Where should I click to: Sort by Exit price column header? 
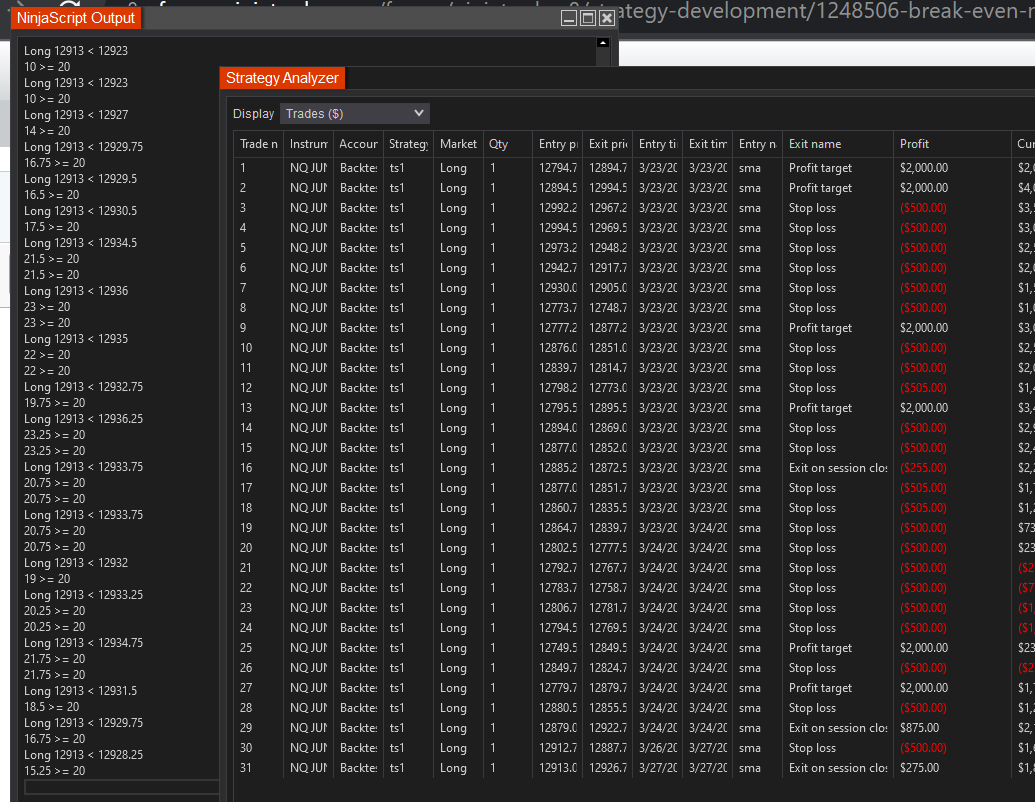coord(608,144)
